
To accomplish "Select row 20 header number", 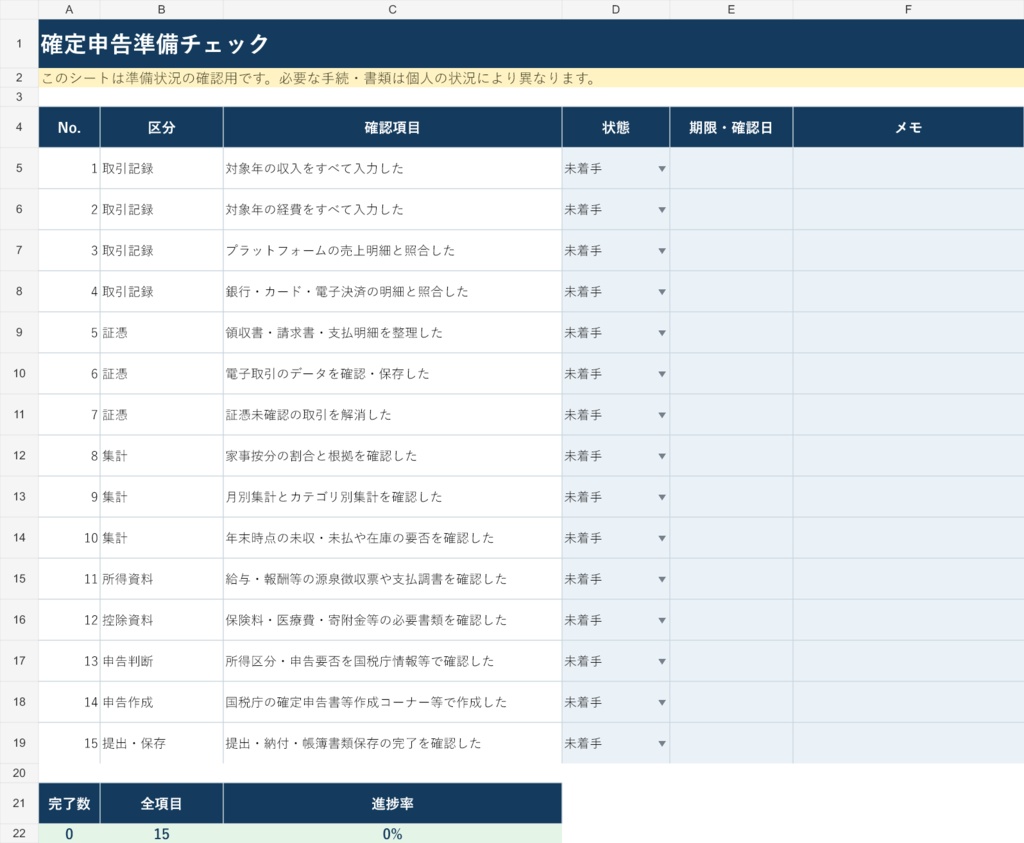I will (19, 773).
